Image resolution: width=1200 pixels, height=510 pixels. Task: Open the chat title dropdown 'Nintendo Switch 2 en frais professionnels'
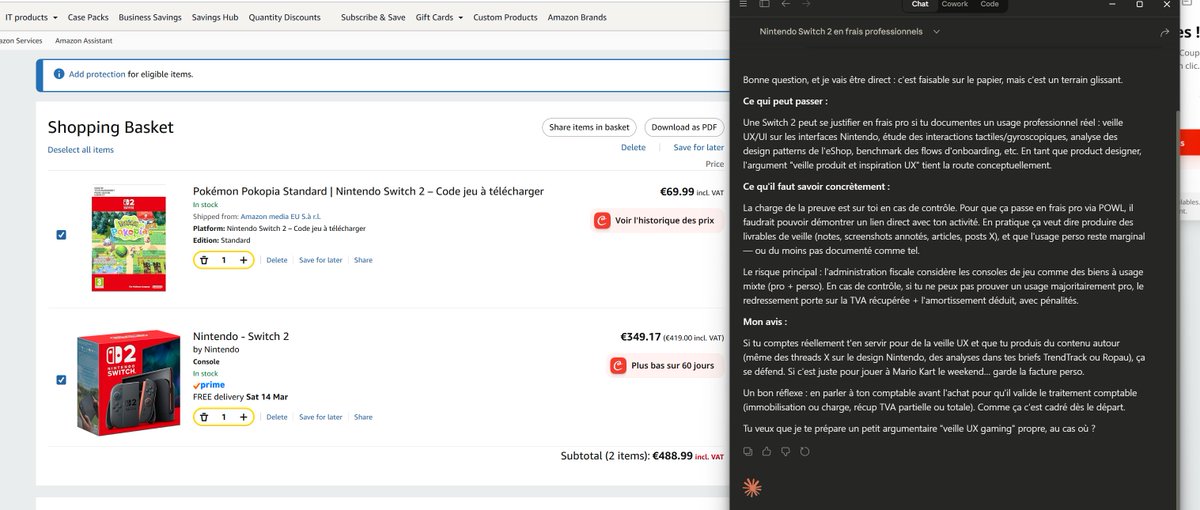pos(850,32)
